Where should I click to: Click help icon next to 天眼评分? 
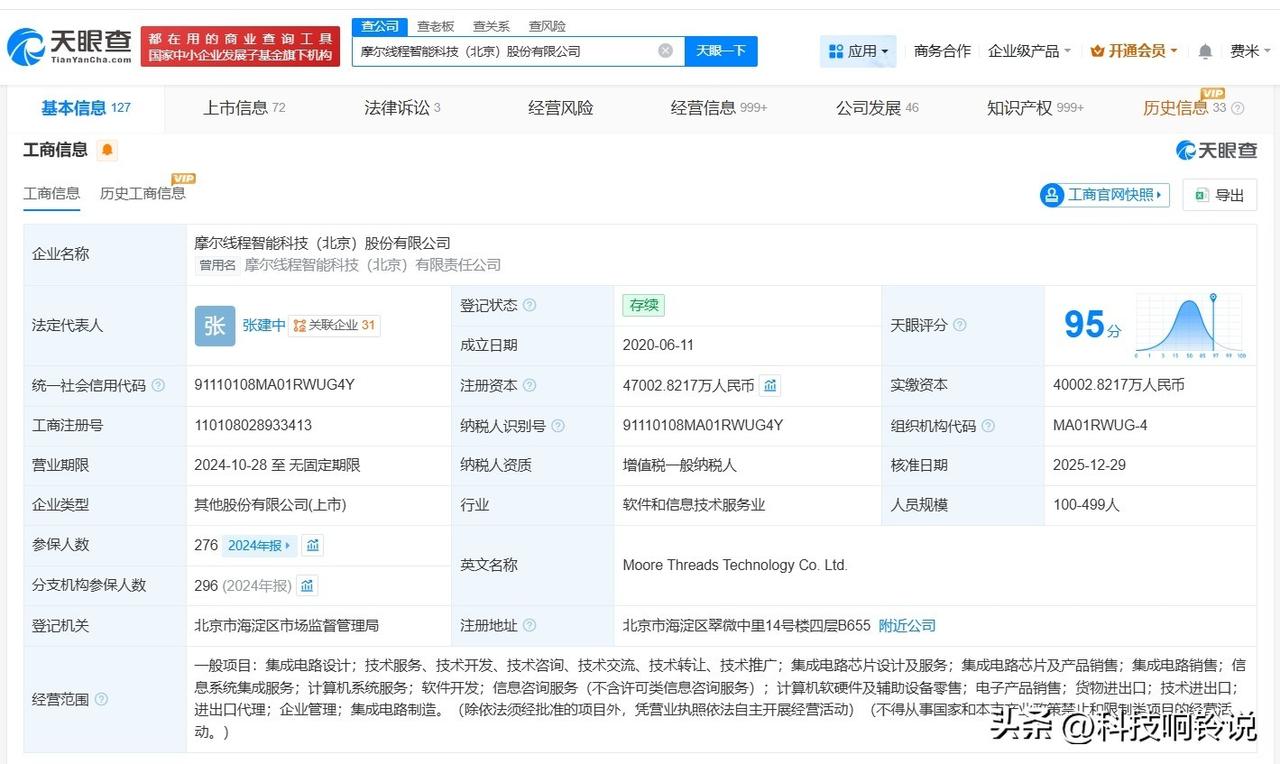960,325
